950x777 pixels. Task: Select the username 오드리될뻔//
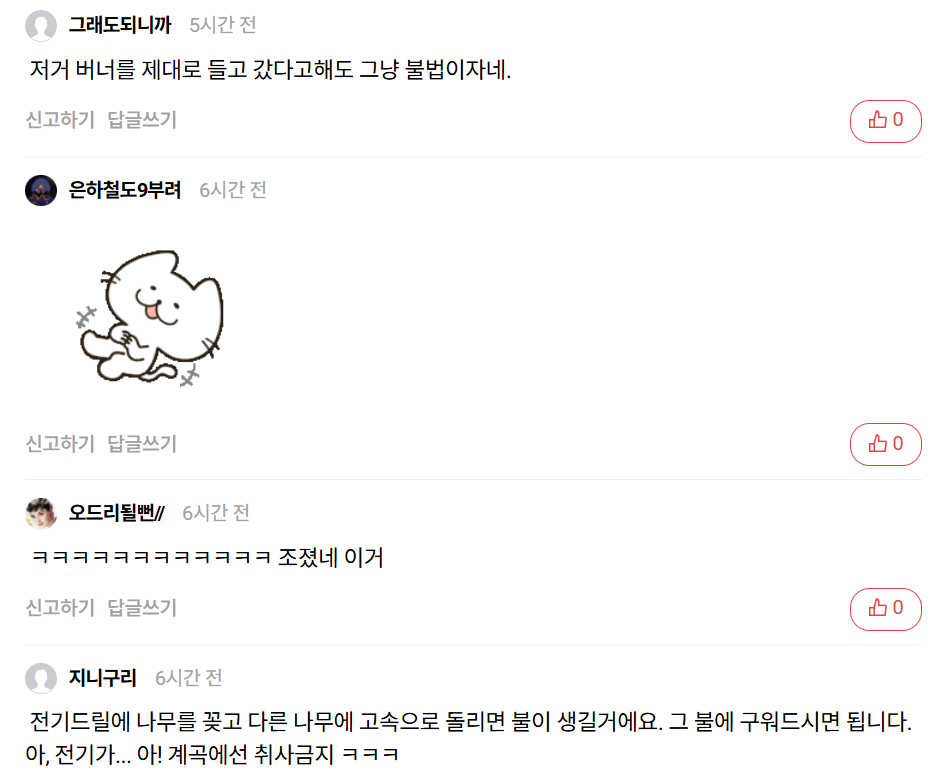[x=116, y=513]
